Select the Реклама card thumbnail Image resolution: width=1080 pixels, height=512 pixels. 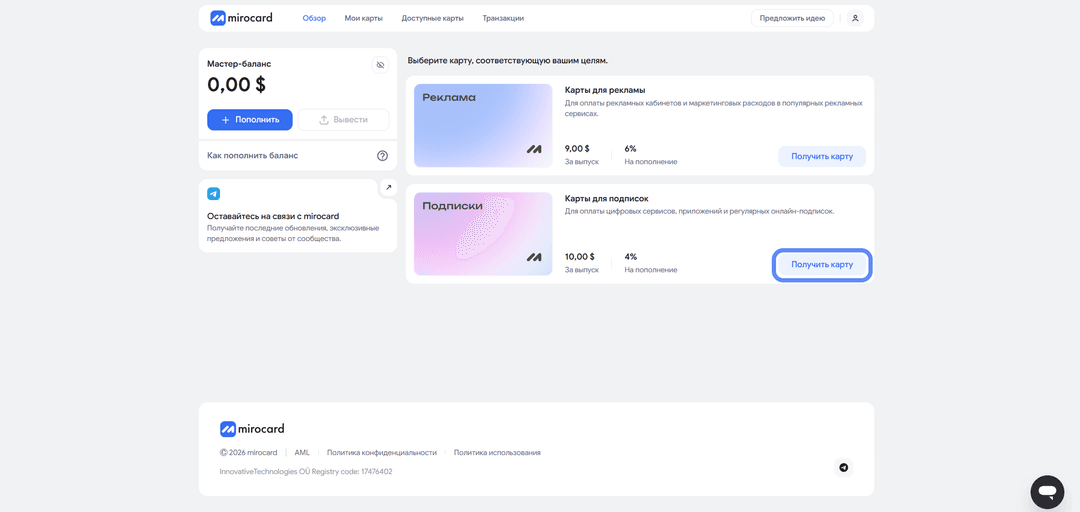coord(483,125)
